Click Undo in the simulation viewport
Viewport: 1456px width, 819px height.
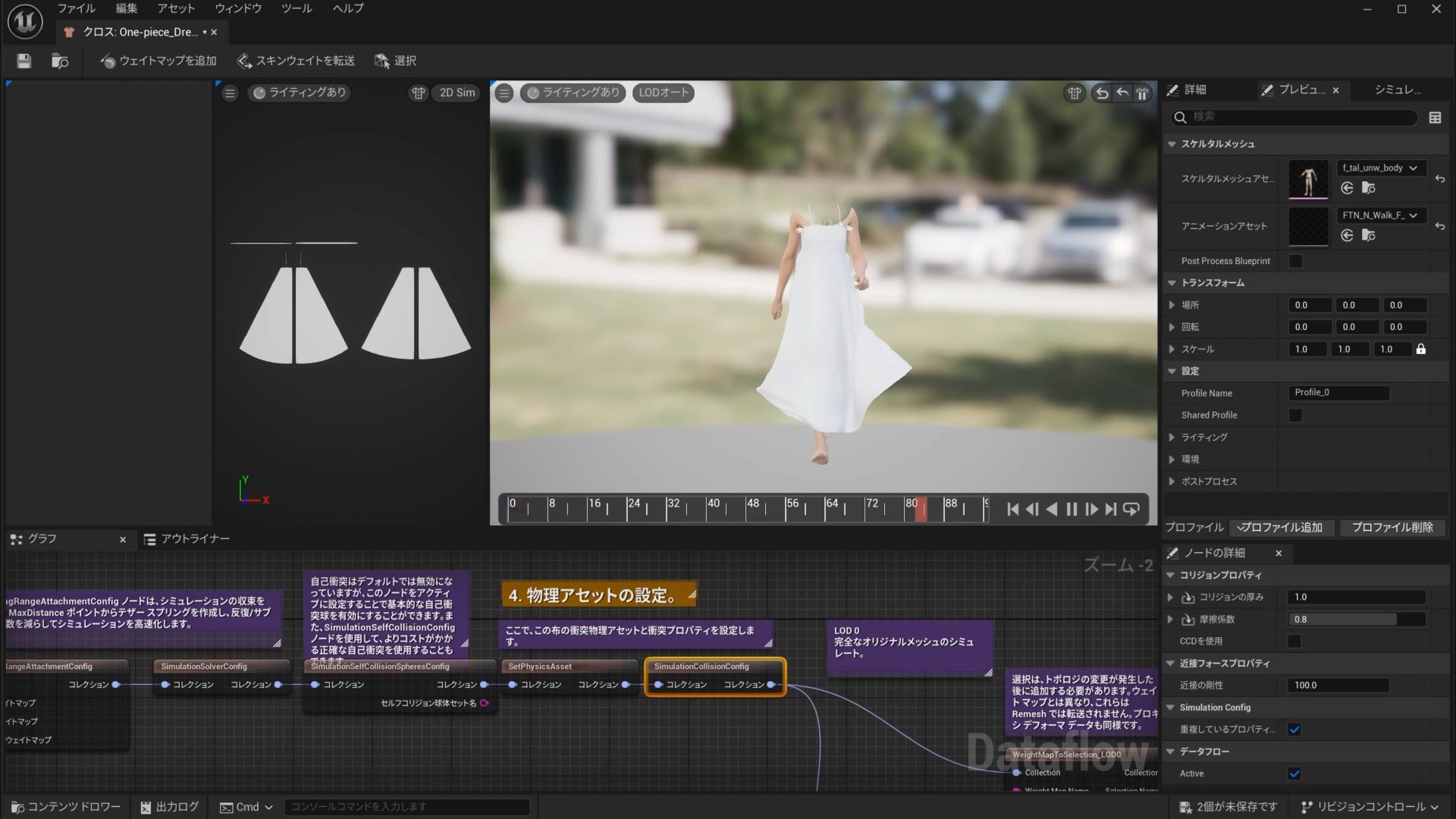(1101, 93)
